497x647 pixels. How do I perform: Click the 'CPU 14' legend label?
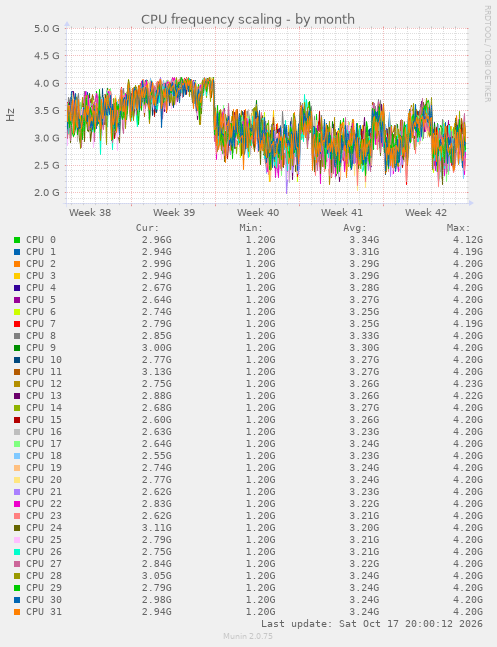[x=44, y=407]
